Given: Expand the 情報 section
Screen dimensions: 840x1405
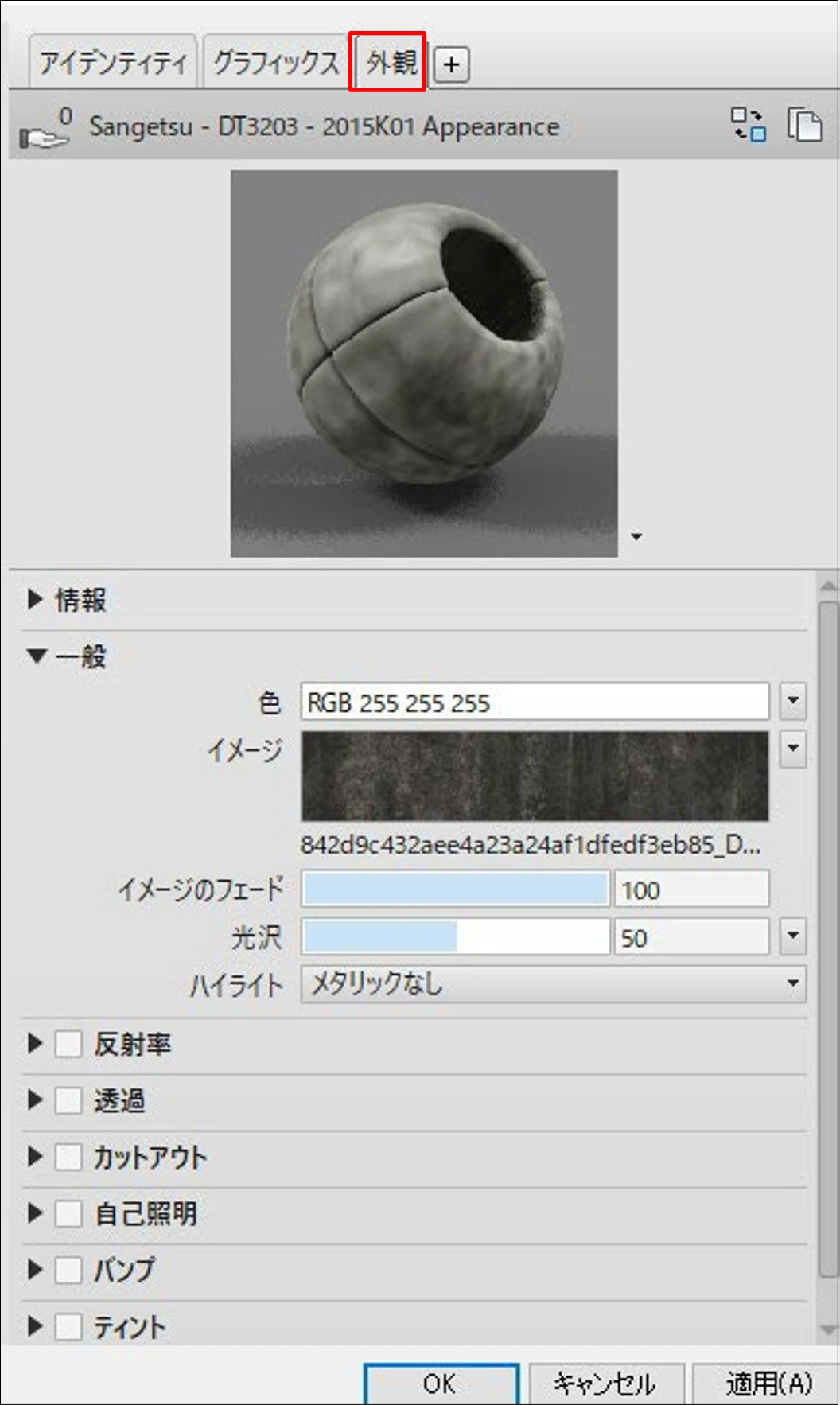Looking at the screenshot, I should click(x=35, y=599).
